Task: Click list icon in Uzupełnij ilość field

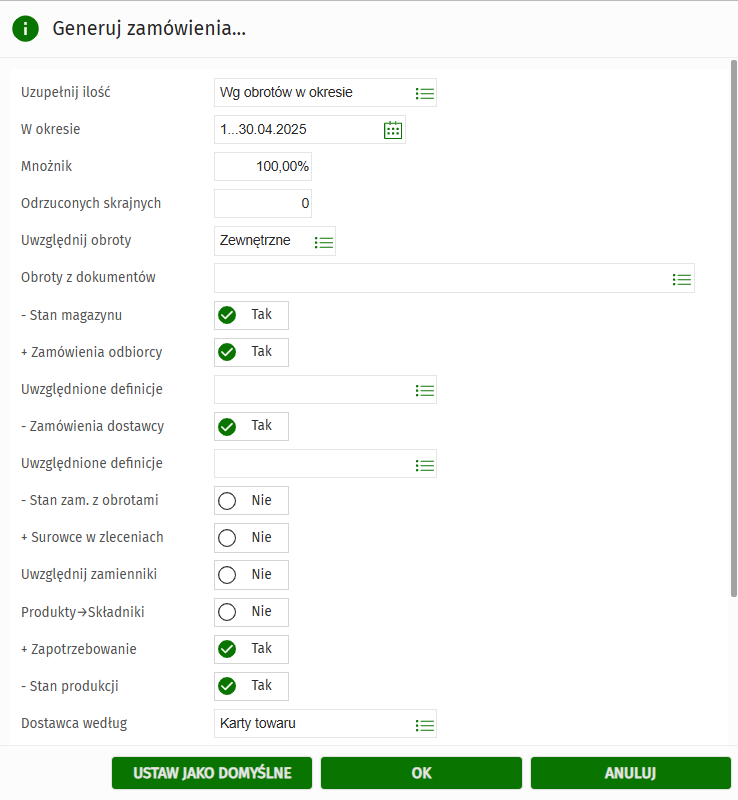Action: 425,93
